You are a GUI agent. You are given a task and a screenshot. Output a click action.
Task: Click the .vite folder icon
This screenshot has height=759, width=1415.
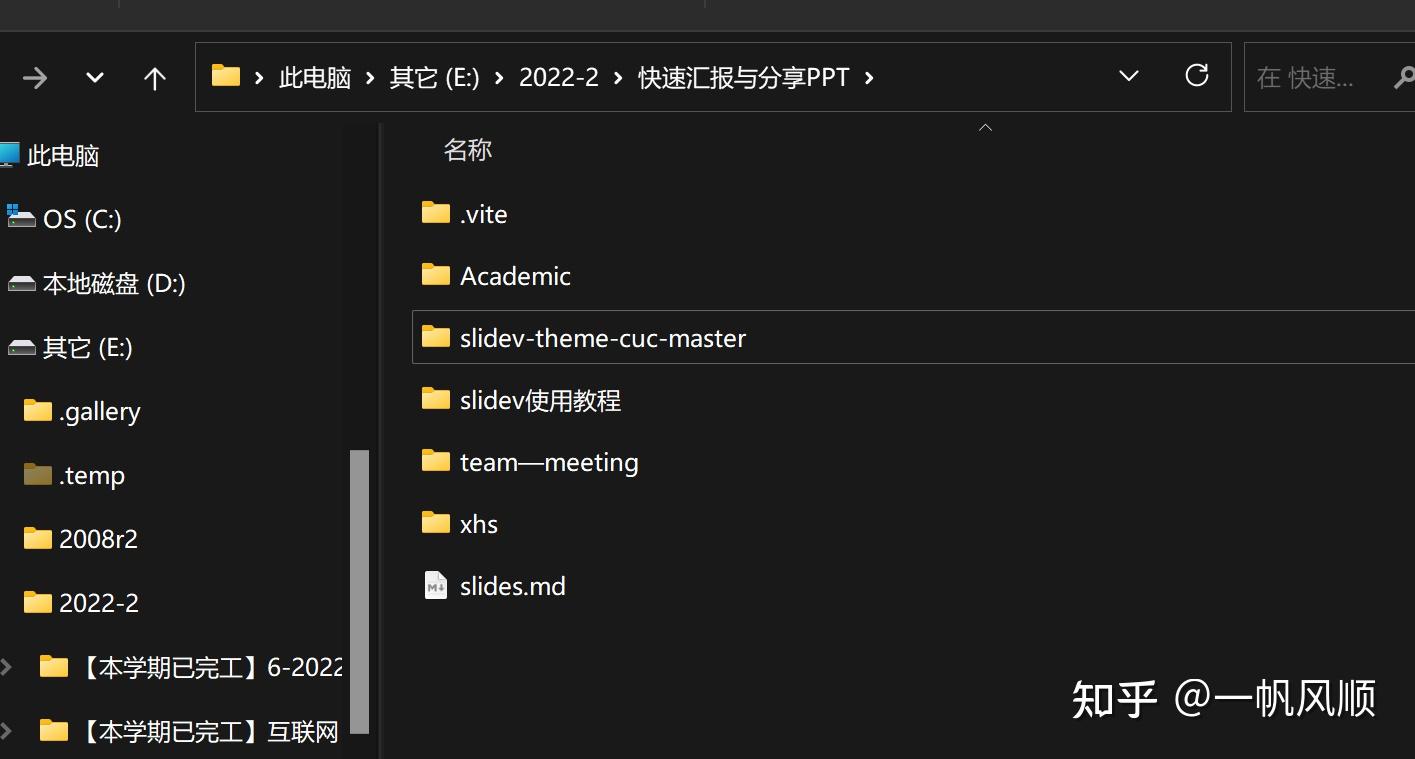tap(435, 212)
